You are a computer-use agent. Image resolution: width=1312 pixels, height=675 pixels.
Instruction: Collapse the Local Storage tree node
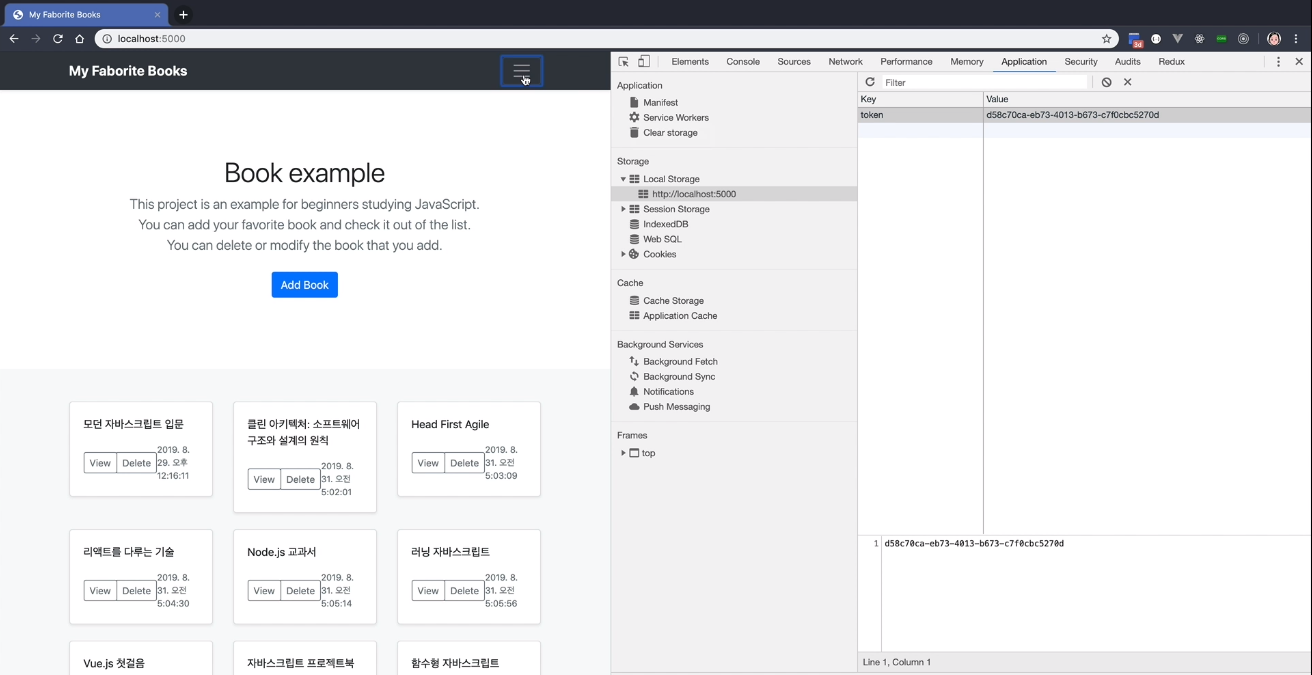click(x=623, y=179)
